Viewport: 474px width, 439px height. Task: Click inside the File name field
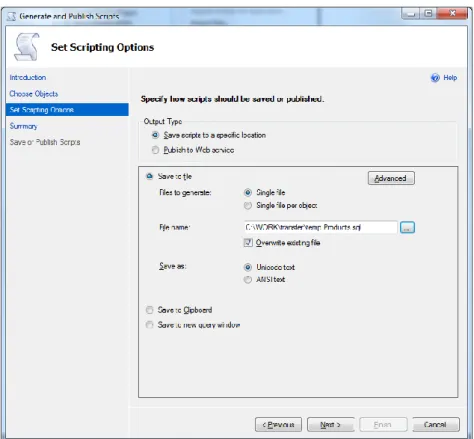pyautogui.click(x=320, y=227)
